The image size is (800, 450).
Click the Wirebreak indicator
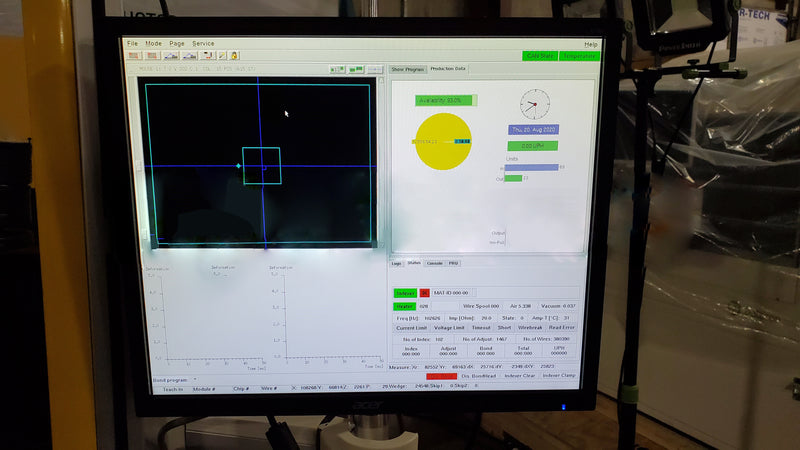tap(530, 328)
